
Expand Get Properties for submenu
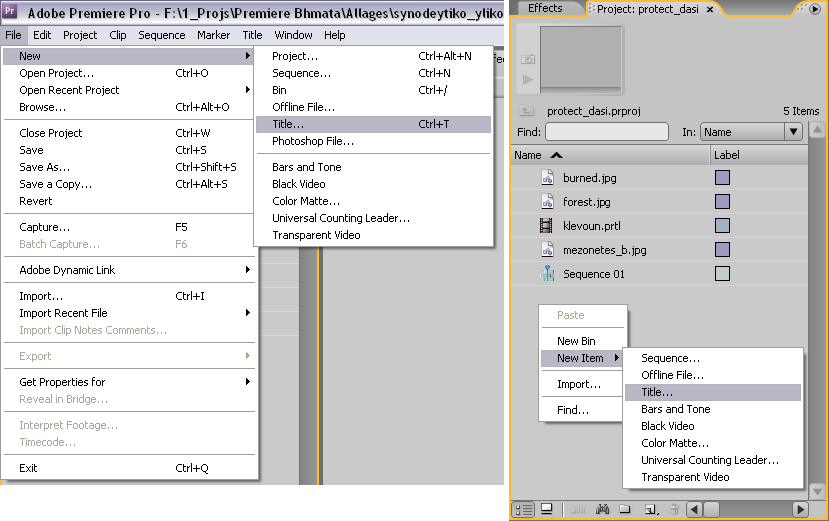tap(247, 381)
